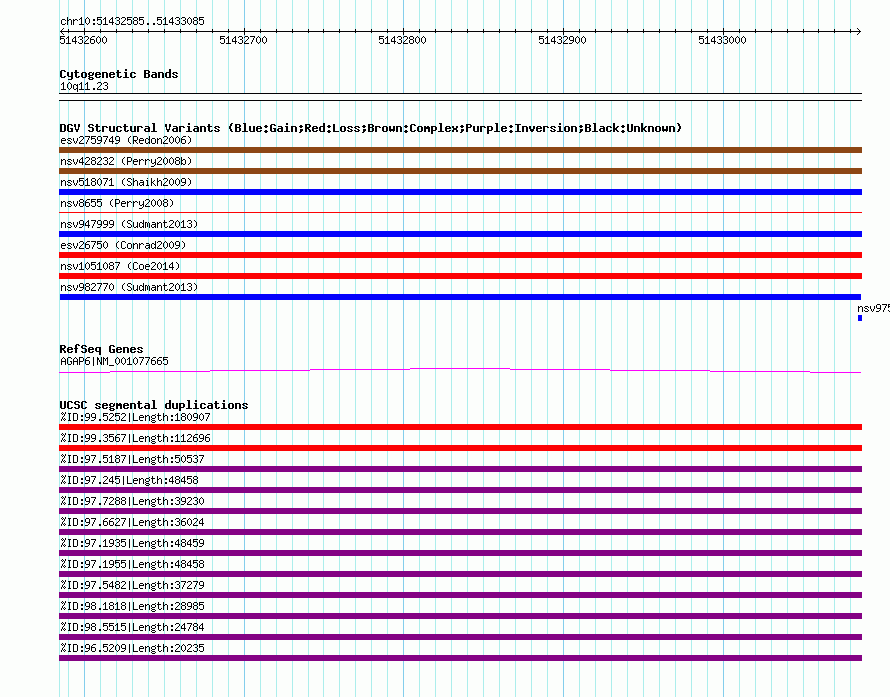890x697 pixels.
Task: Open variant nsv8655 (Perry2008) label
Action: tap(117, 203)
